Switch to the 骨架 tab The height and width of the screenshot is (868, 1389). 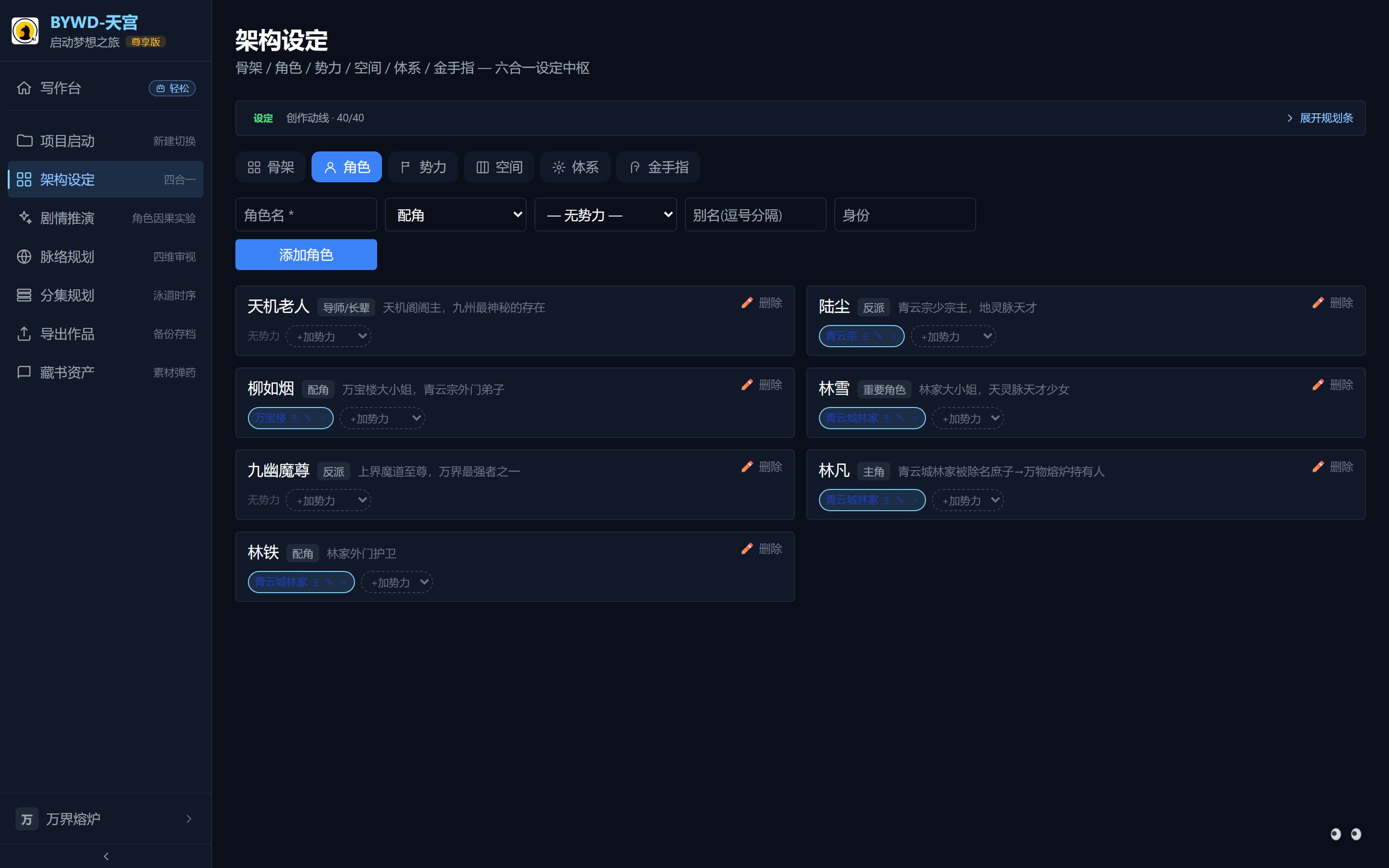pos(271,167)
